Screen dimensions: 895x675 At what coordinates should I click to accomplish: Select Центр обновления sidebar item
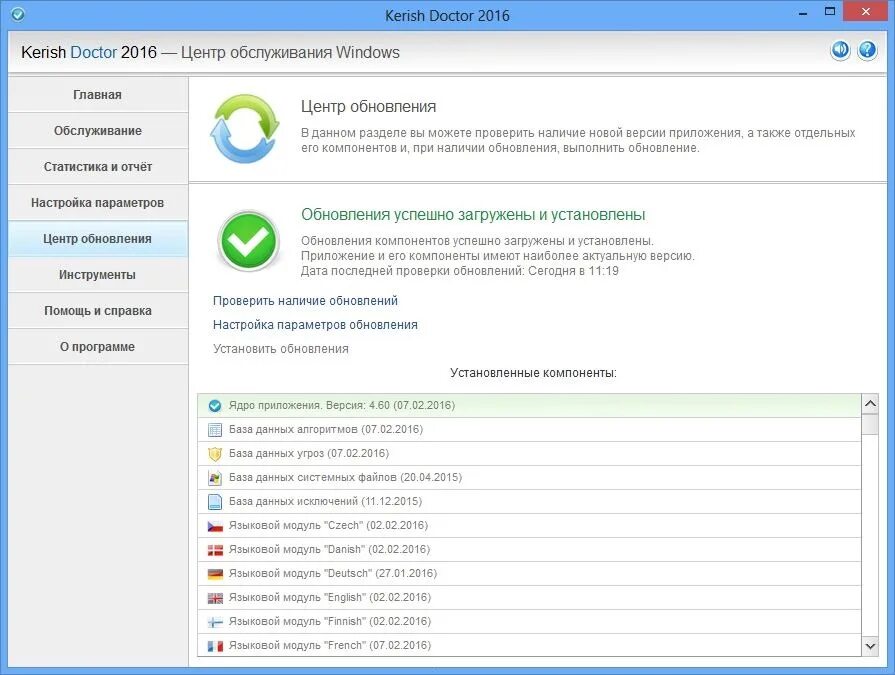click(x=98, y=239)
